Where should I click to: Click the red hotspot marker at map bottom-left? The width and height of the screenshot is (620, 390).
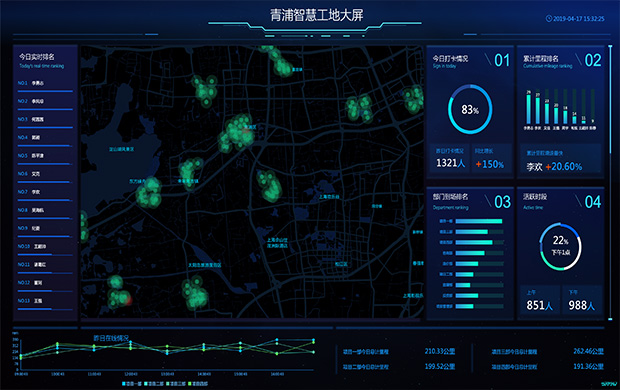129,299
